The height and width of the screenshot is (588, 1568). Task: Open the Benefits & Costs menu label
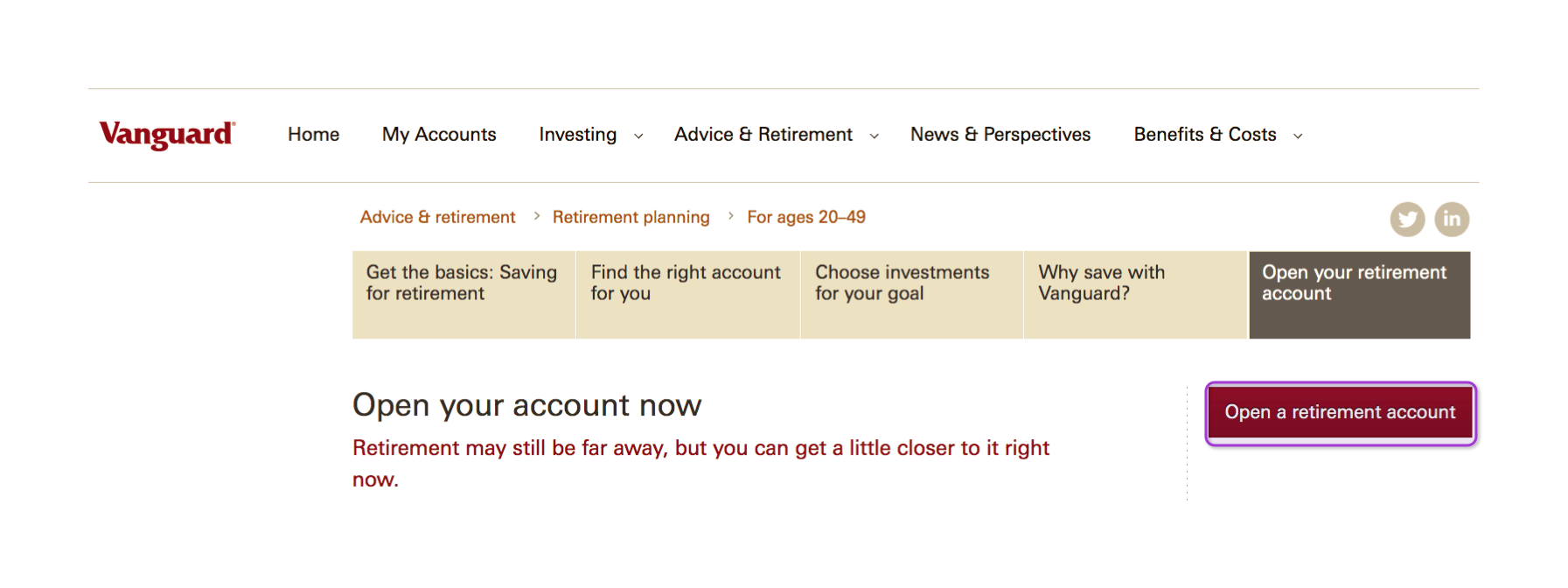1204,134
